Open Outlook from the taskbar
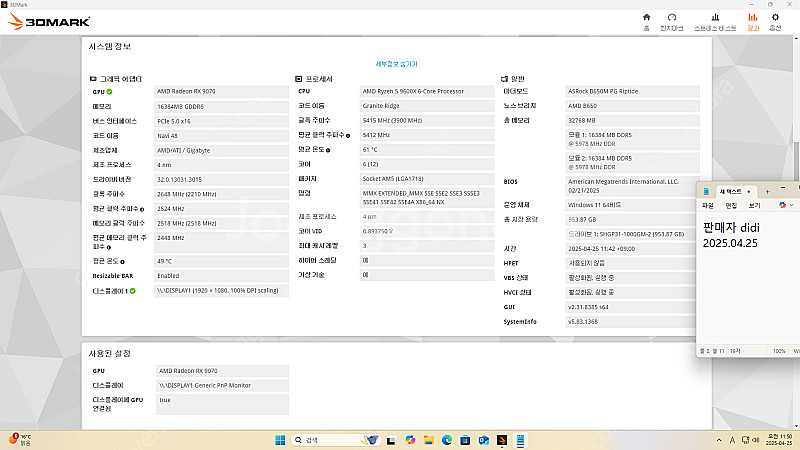The height and width of the screenshot is (450, 800). [484, 440]
